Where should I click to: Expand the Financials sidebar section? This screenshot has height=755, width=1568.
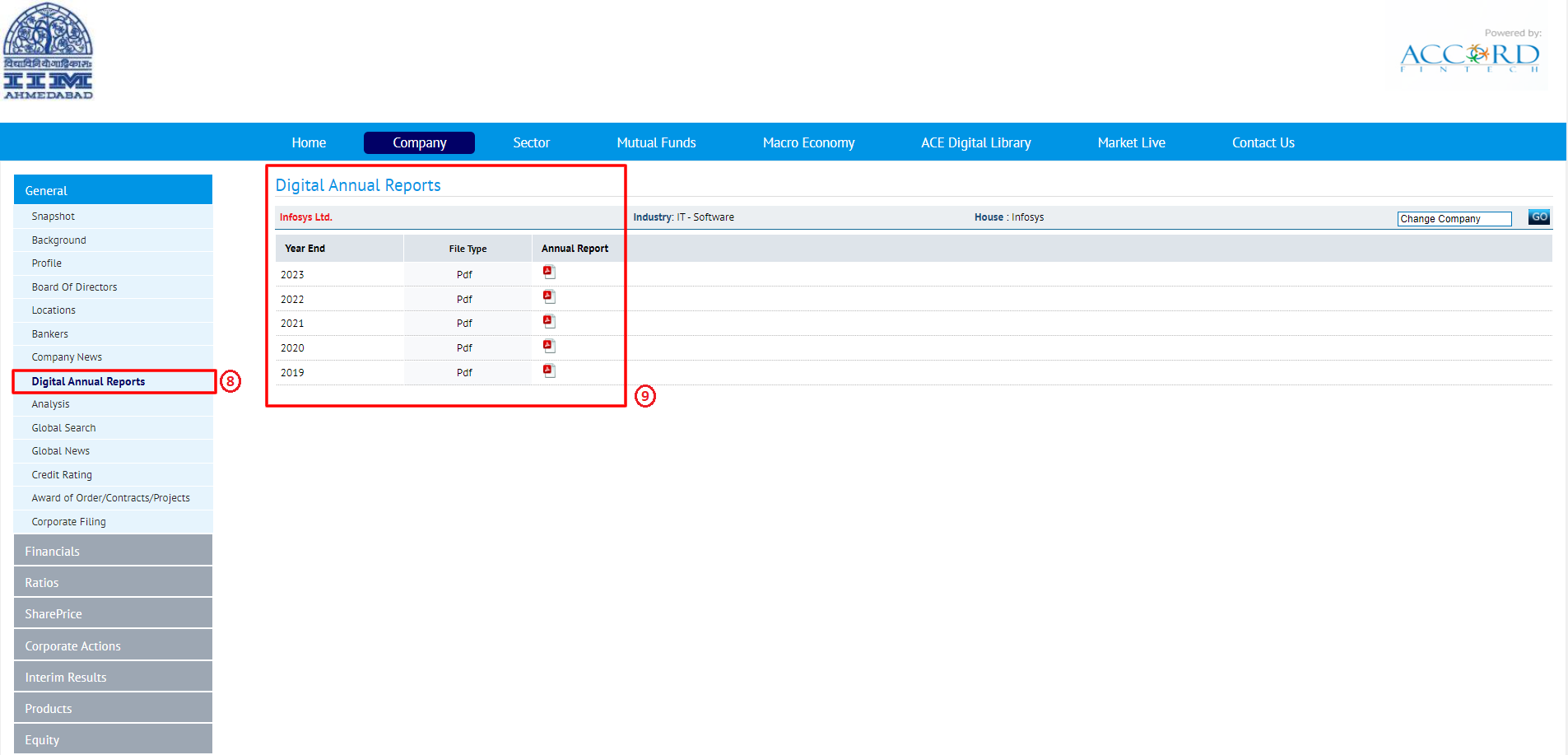pos(113,550)
